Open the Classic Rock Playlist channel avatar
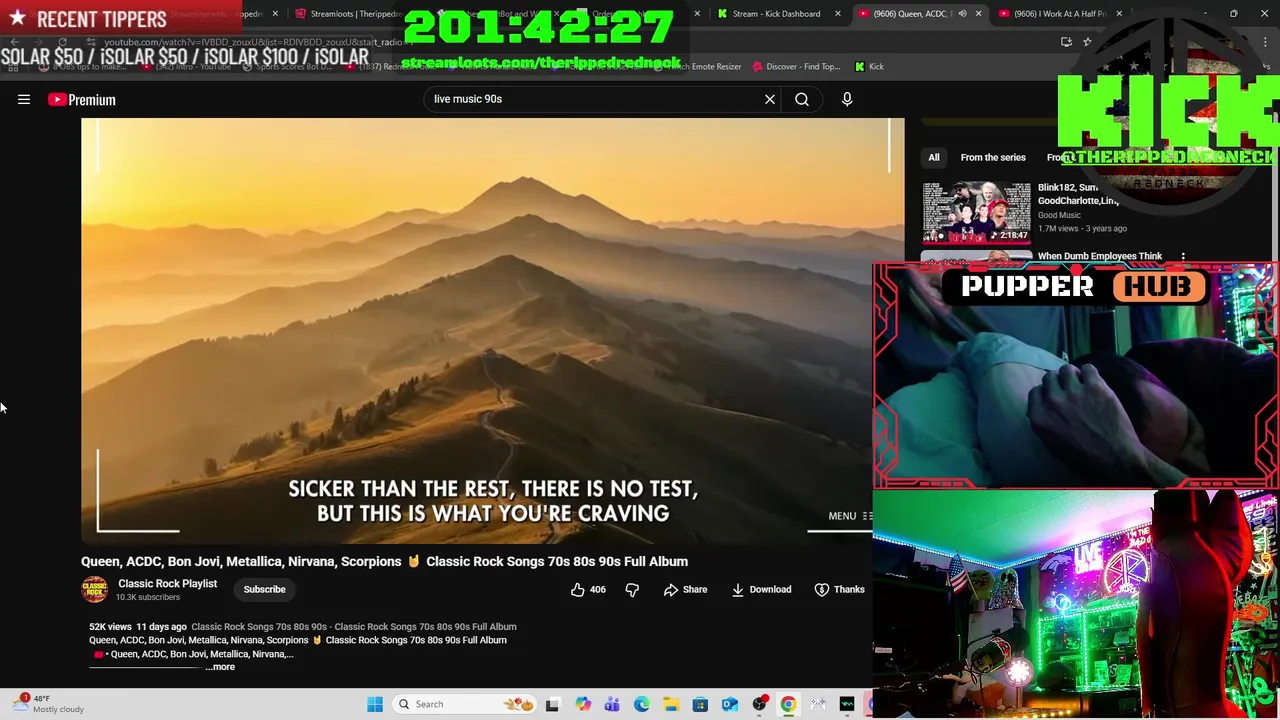The height and width of the screenshot is (720, 1280). [95, 590]
